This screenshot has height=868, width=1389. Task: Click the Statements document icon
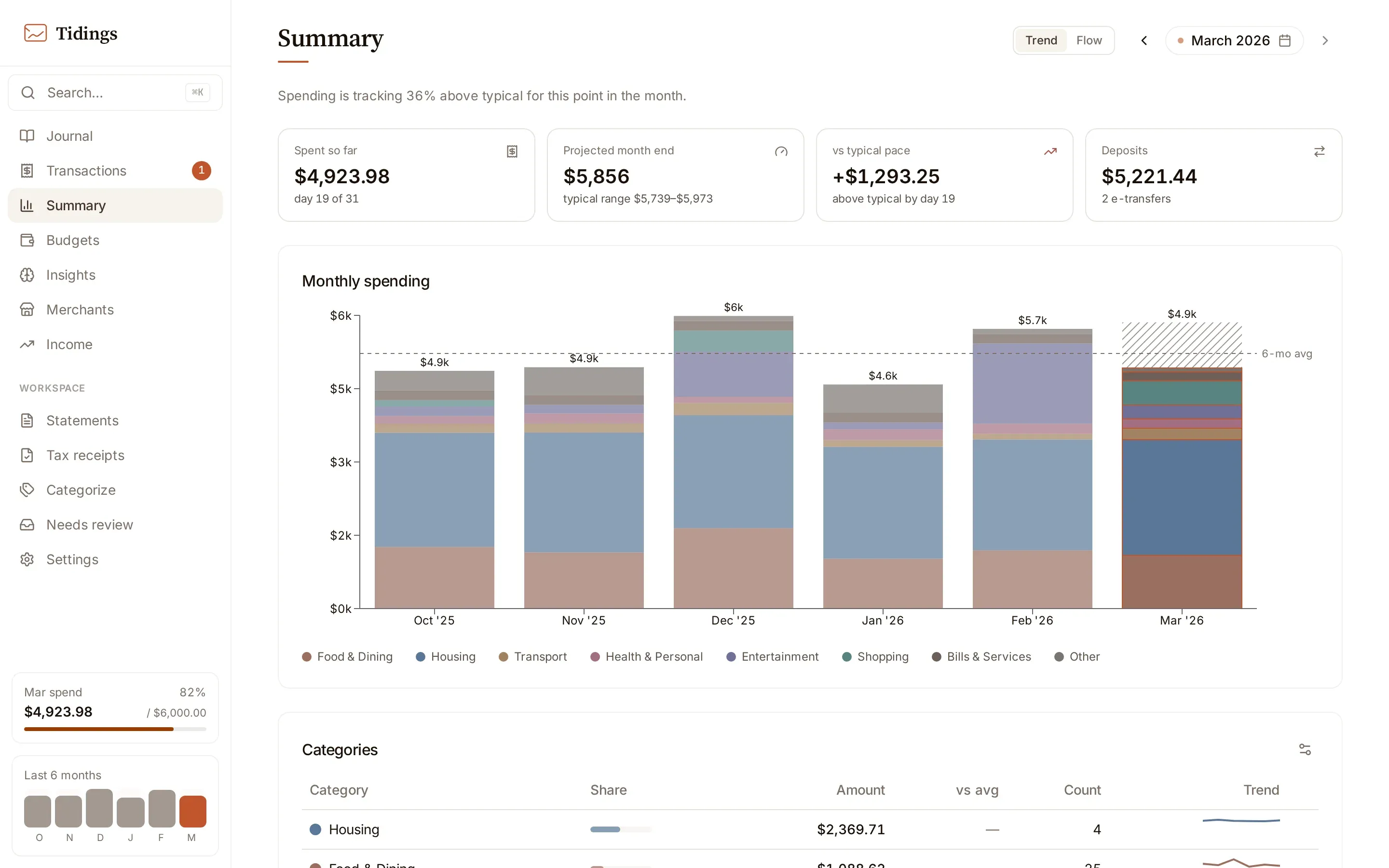click(27, 420)
